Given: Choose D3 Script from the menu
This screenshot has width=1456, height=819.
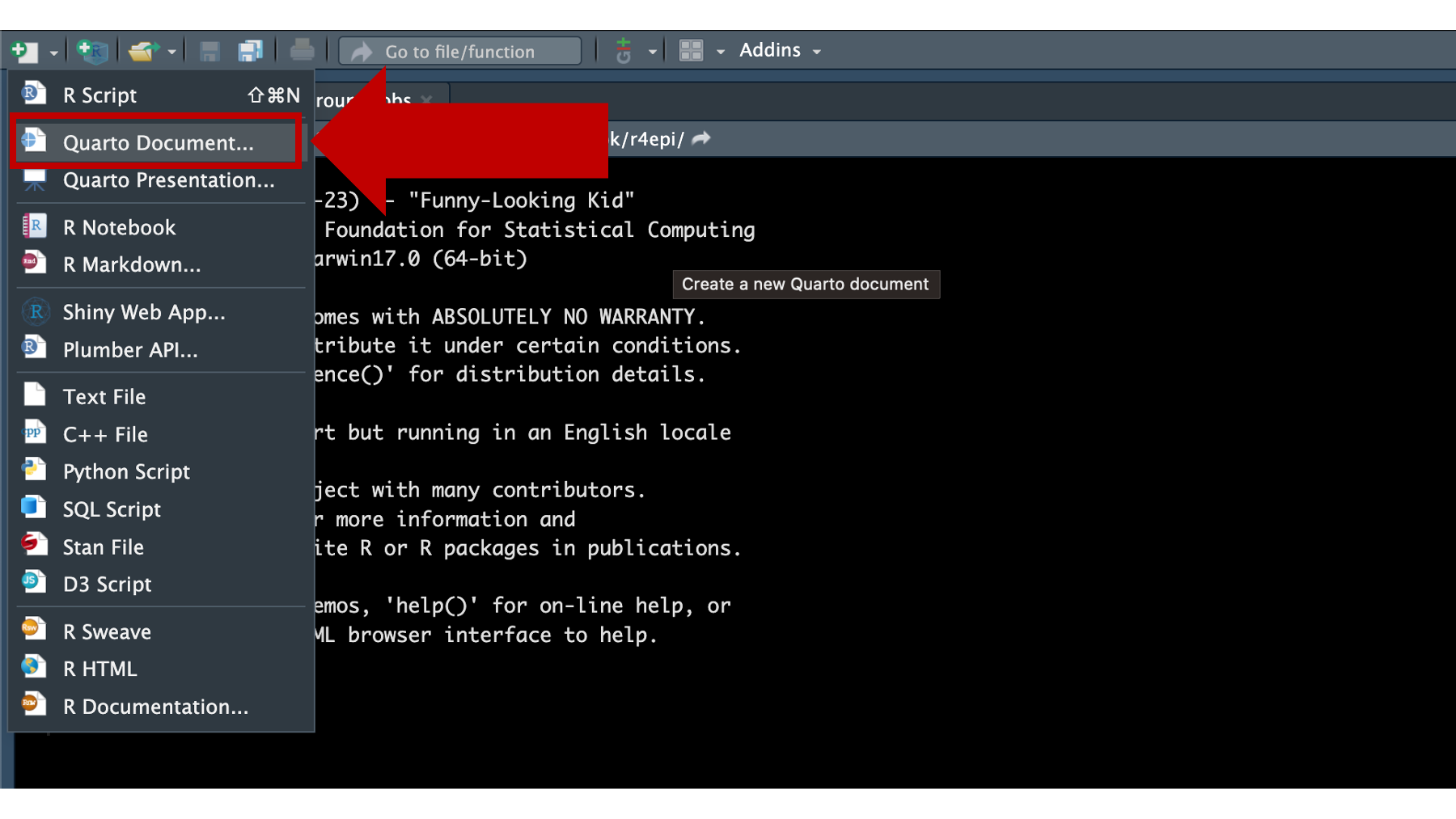Looking at the screenshot, I should pyautogui.click(x=161, y=585).
